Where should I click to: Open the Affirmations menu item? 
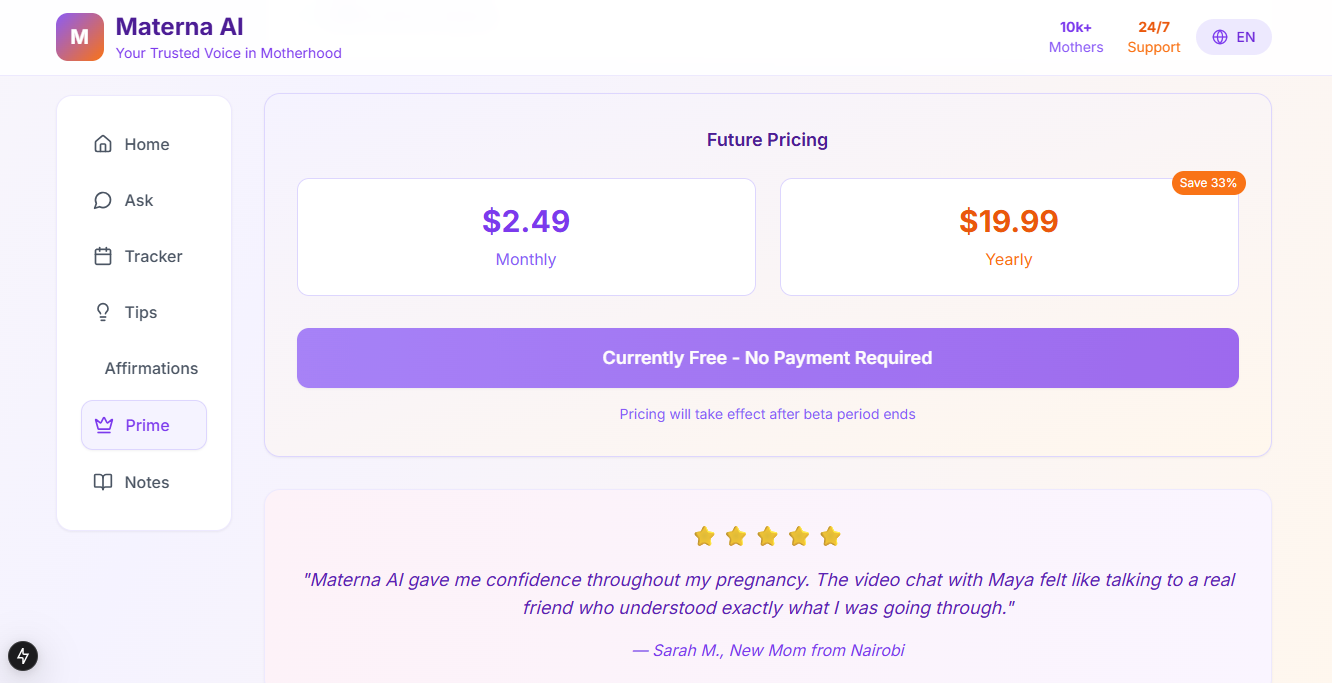pyautogui.click(x=151, y=368)
